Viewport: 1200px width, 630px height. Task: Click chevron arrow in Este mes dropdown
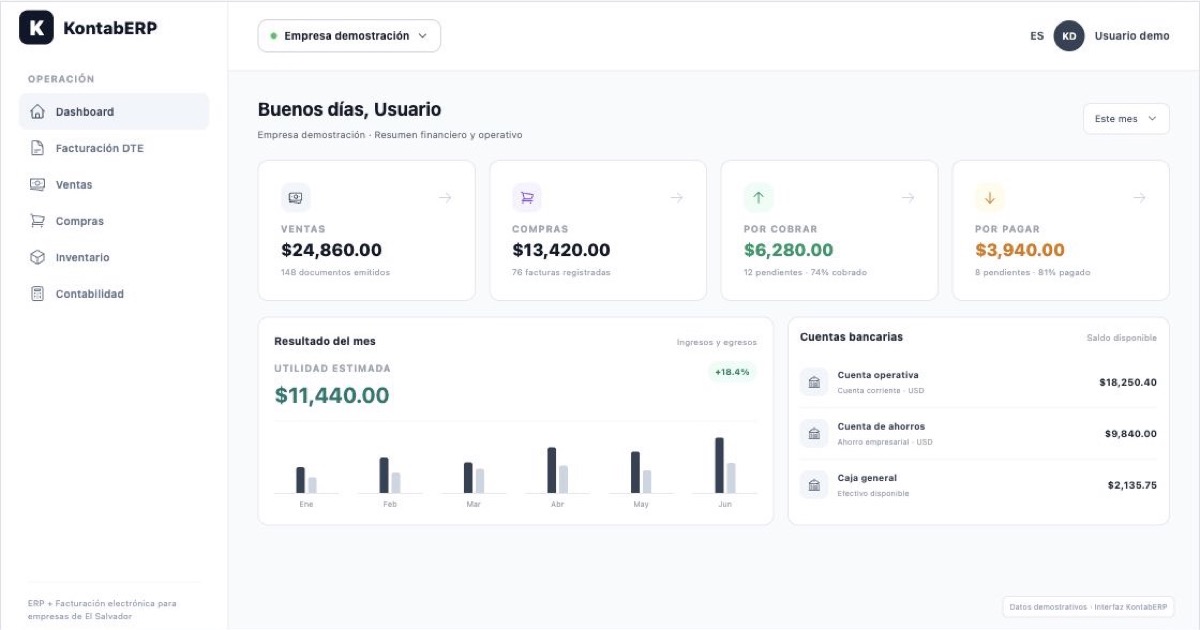1152,118
